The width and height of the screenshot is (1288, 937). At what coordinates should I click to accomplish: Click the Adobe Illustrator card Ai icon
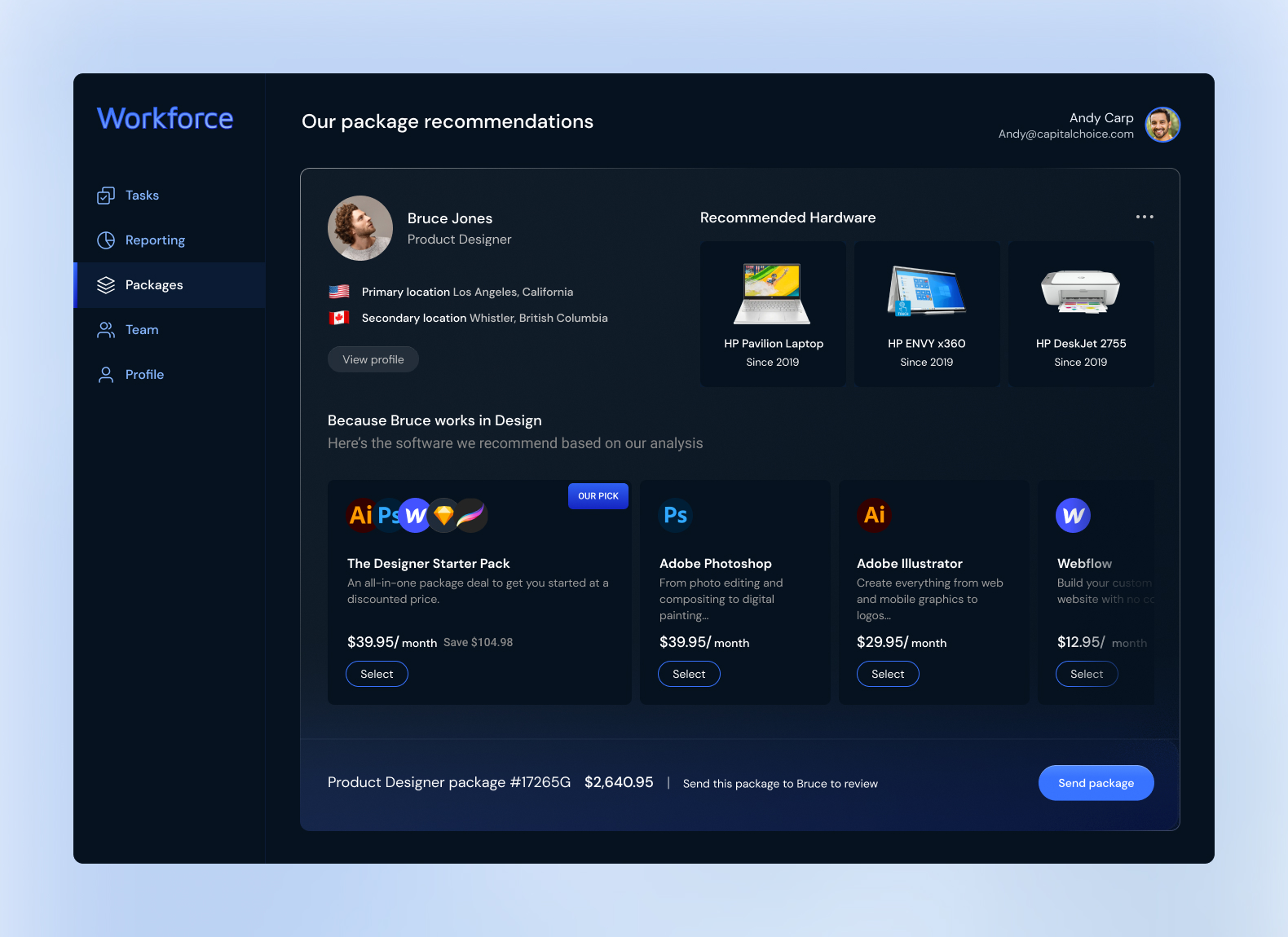(874, 515)
